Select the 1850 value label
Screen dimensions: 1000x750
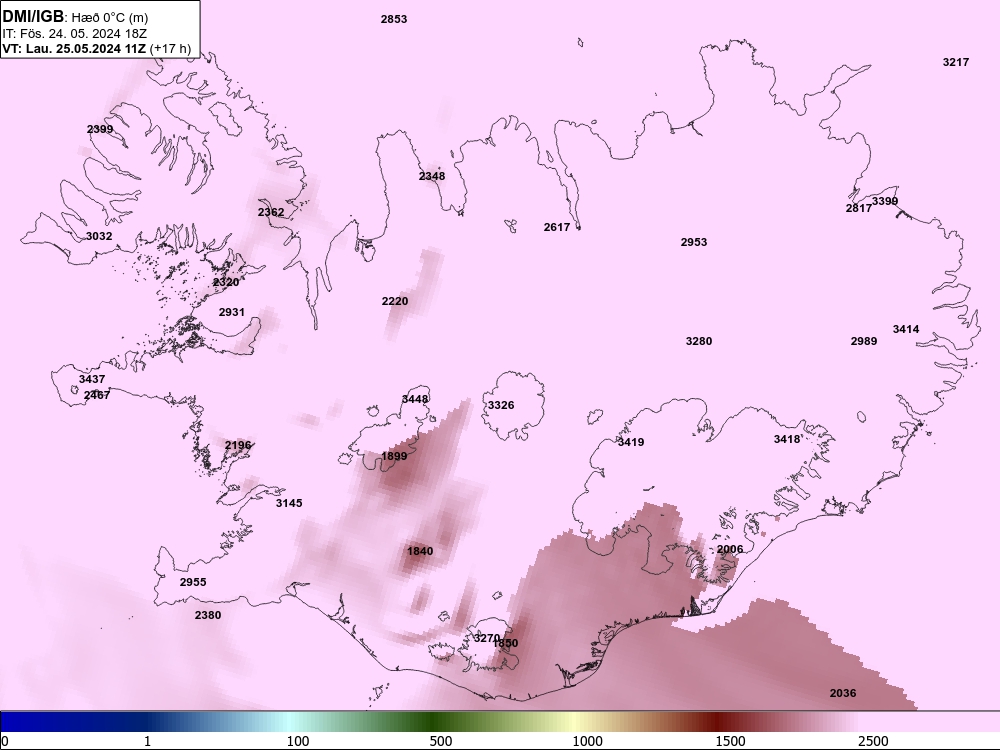[x=506, y=643]
